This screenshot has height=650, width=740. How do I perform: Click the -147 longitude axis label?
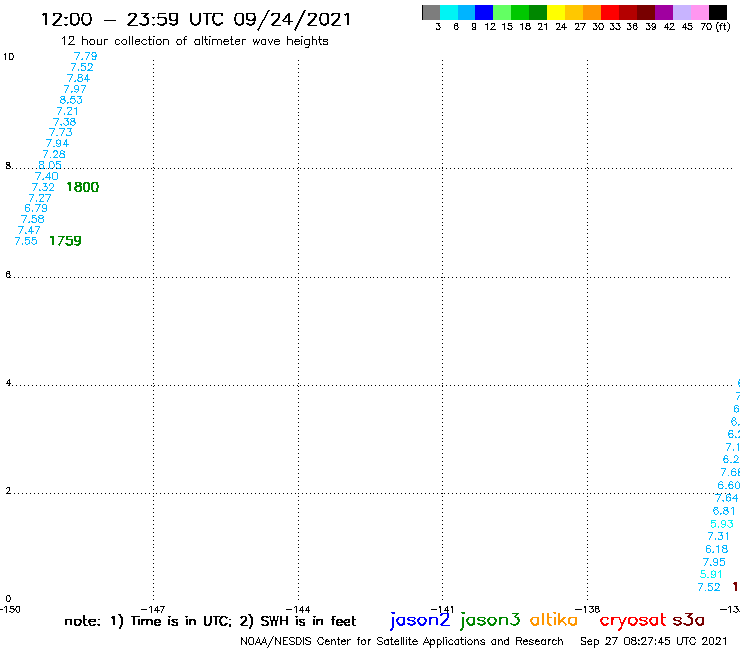pyautogui.click(x=153, y=609)
